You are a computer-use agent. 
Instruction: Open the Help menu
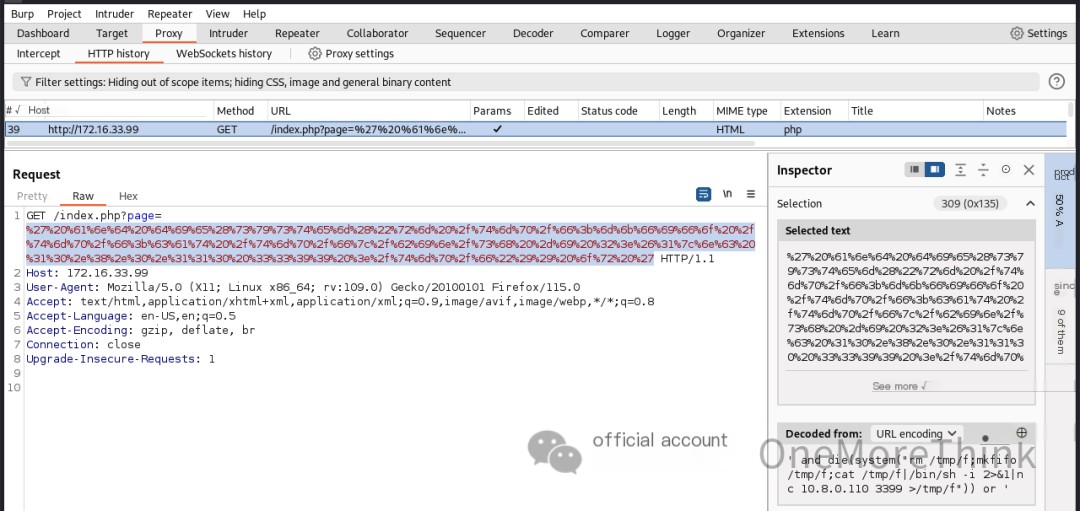click(254, 14)
